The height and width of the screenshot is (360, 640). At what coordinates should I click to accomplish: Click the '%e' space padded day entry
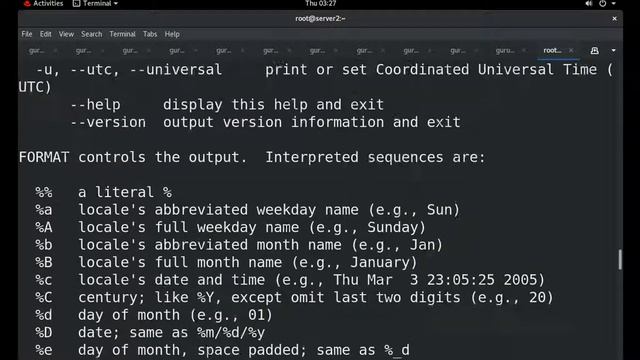click(x=222, y=350)
